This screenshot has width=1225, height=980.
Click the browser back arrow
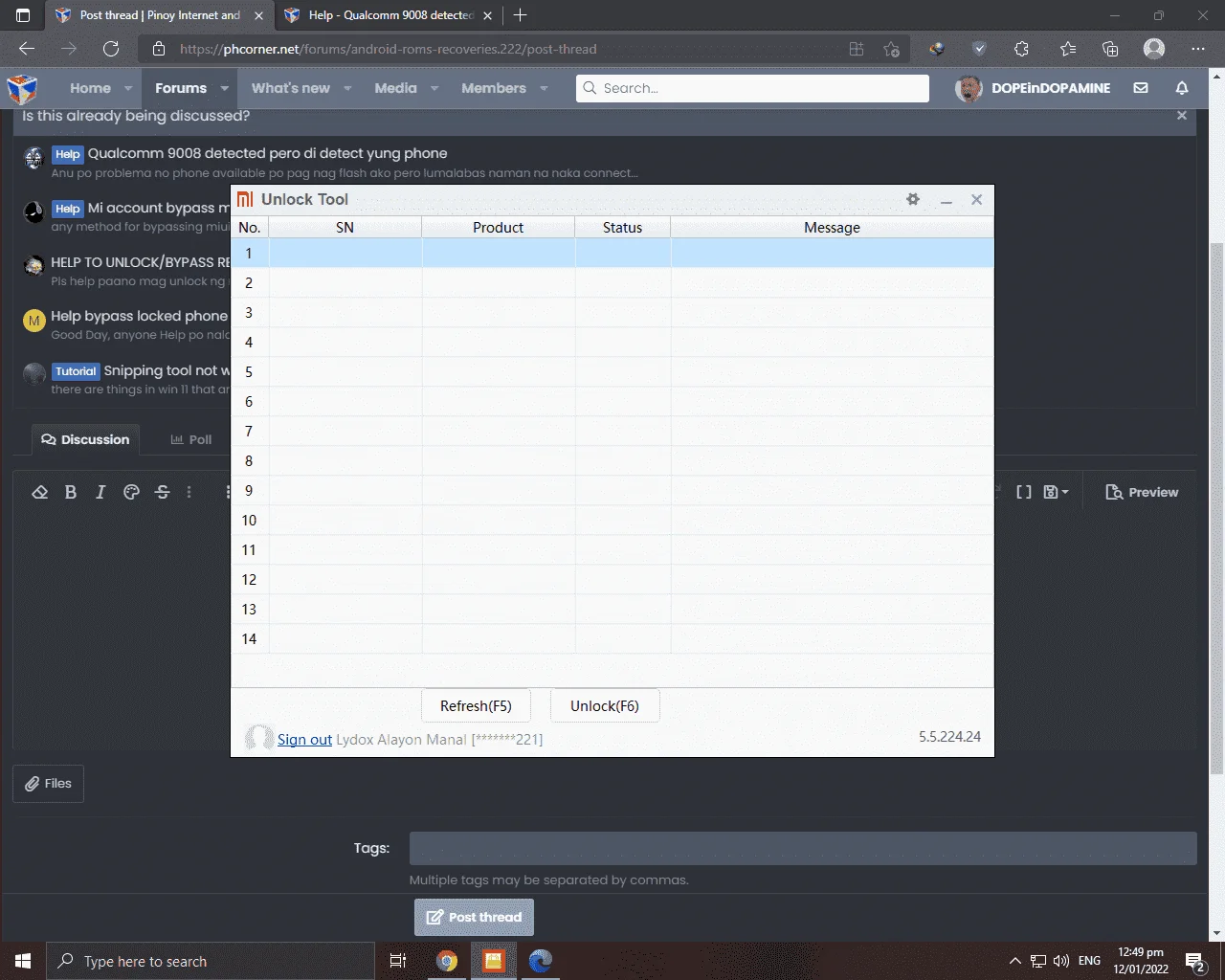pyautogui.click(x=27, y=49)
